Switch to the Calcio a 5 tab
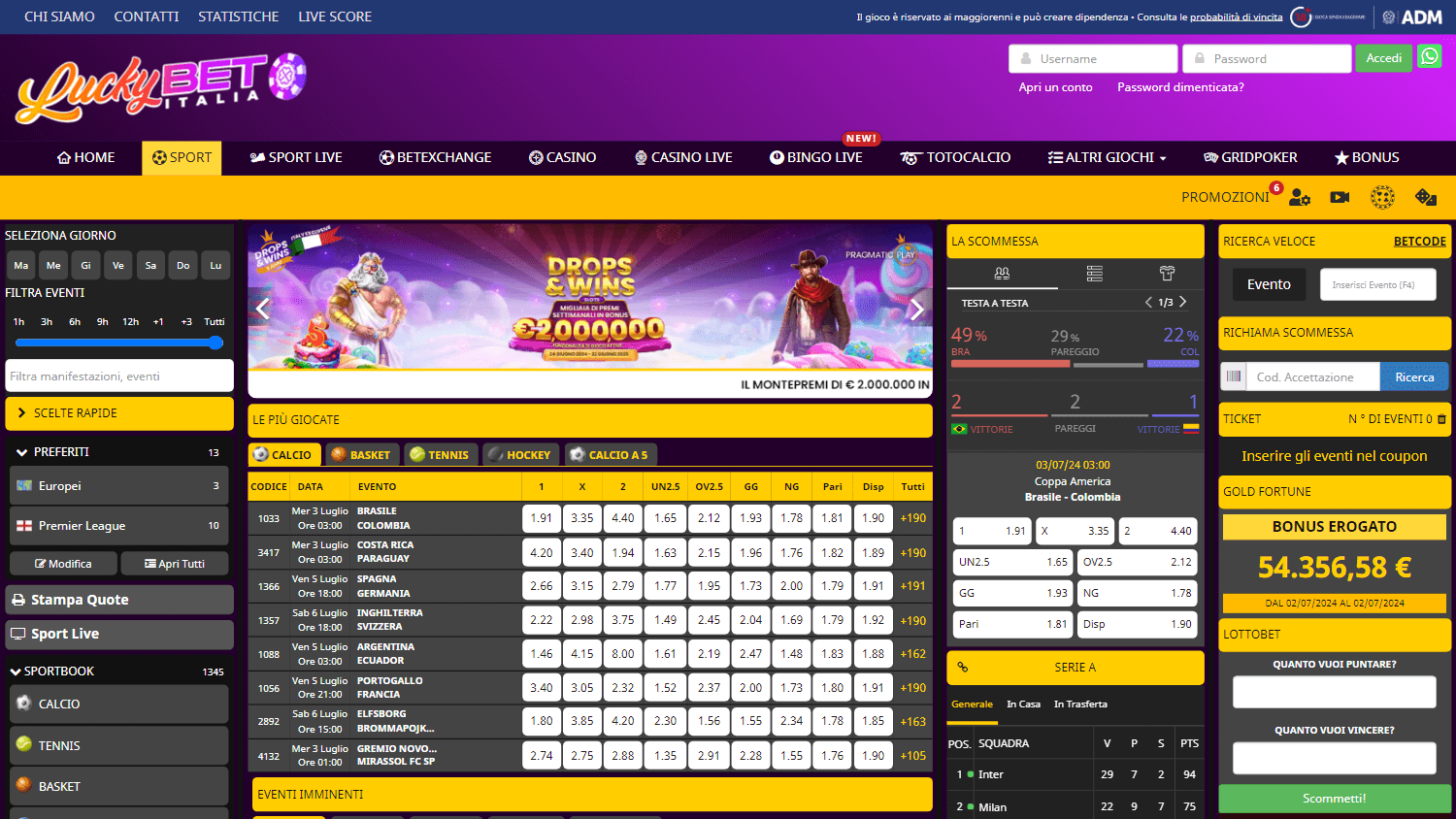 click(610, 454)
